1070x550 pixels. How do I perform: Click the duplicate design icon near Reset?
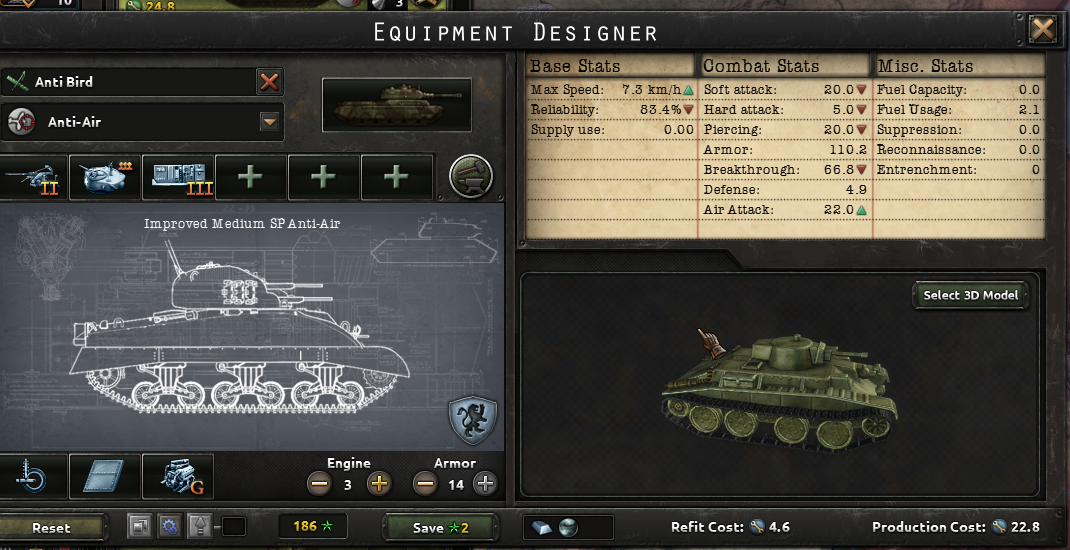point(140,527)
